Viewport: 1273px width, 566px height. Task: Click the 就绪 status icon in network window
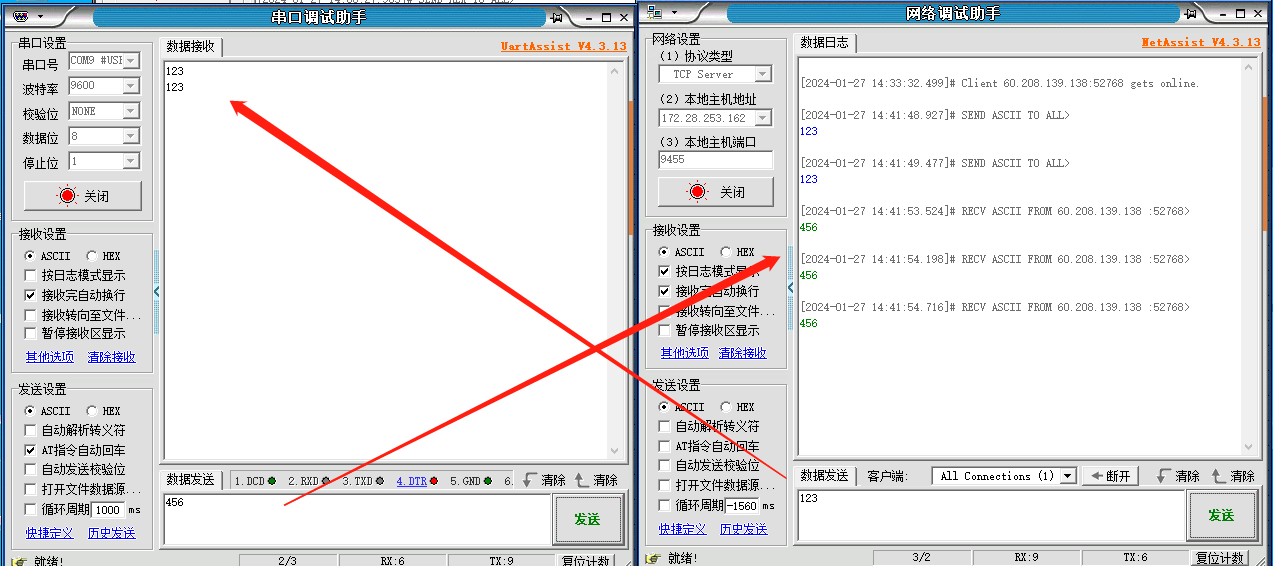coord(653,558)
